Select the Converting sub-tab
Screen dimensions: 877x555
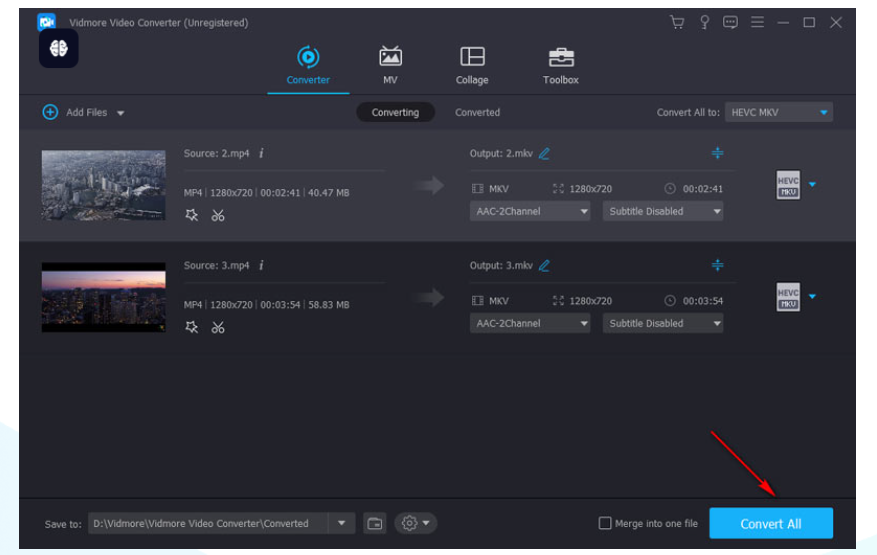coord(395,112)
